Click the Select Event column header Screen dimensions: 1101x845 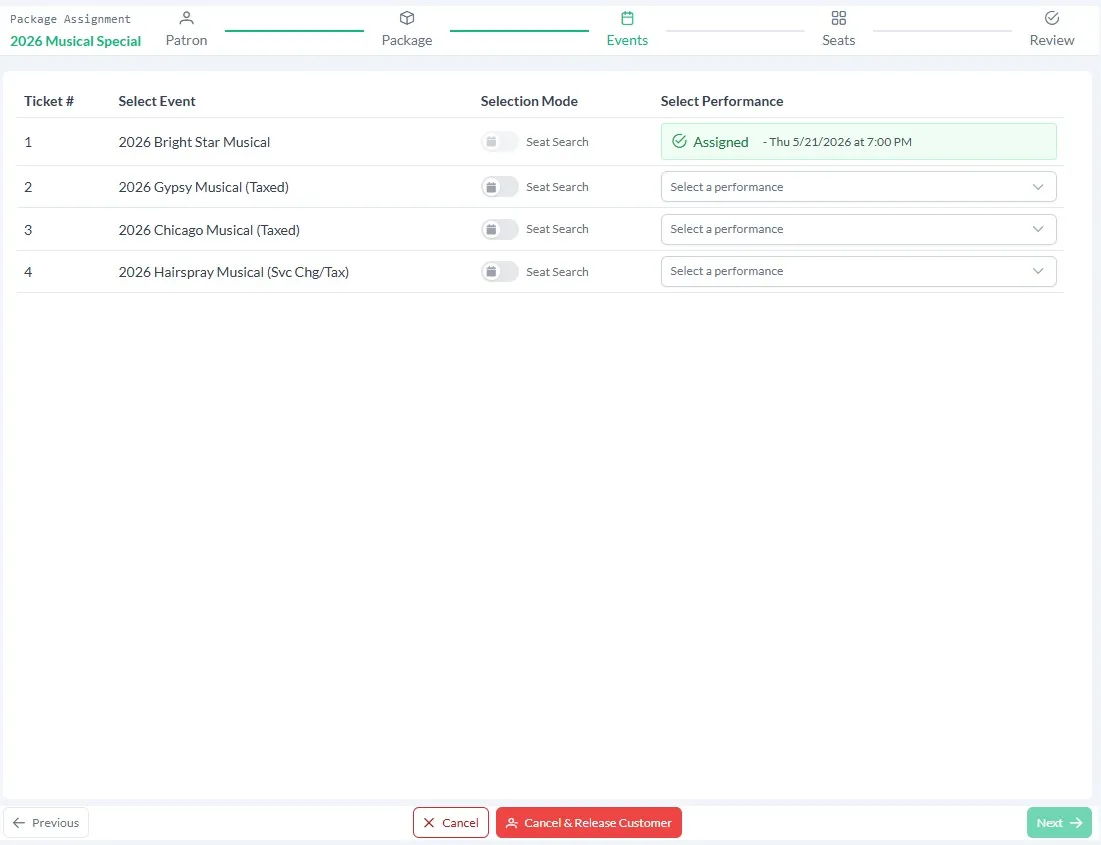pyautogui.click(x=157, y=101)
